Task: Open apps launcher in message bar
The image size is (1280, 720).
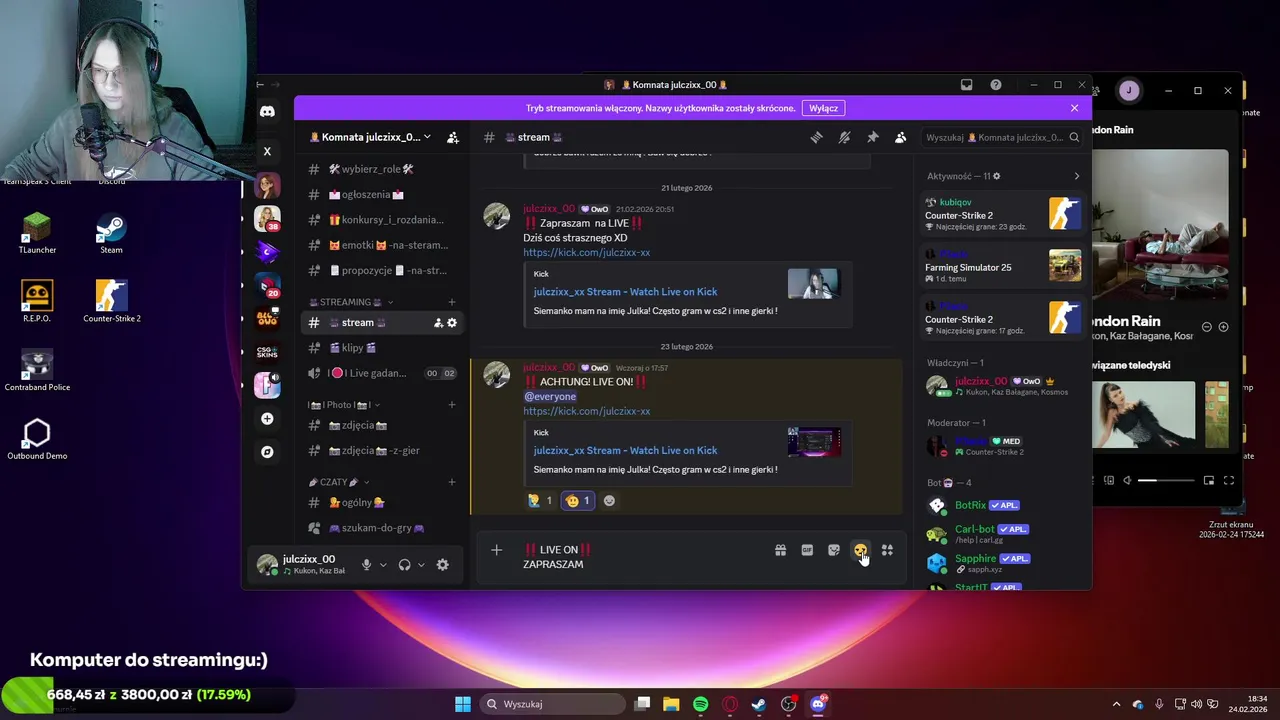Action: tap(887, 550)
